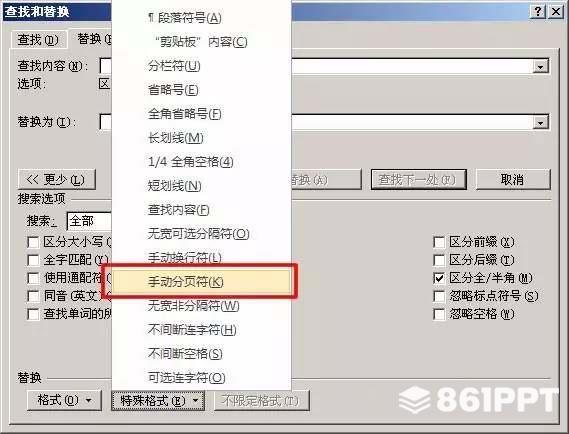
Task: Open the 格式 dropdown button
Action: tap(64, 401)
